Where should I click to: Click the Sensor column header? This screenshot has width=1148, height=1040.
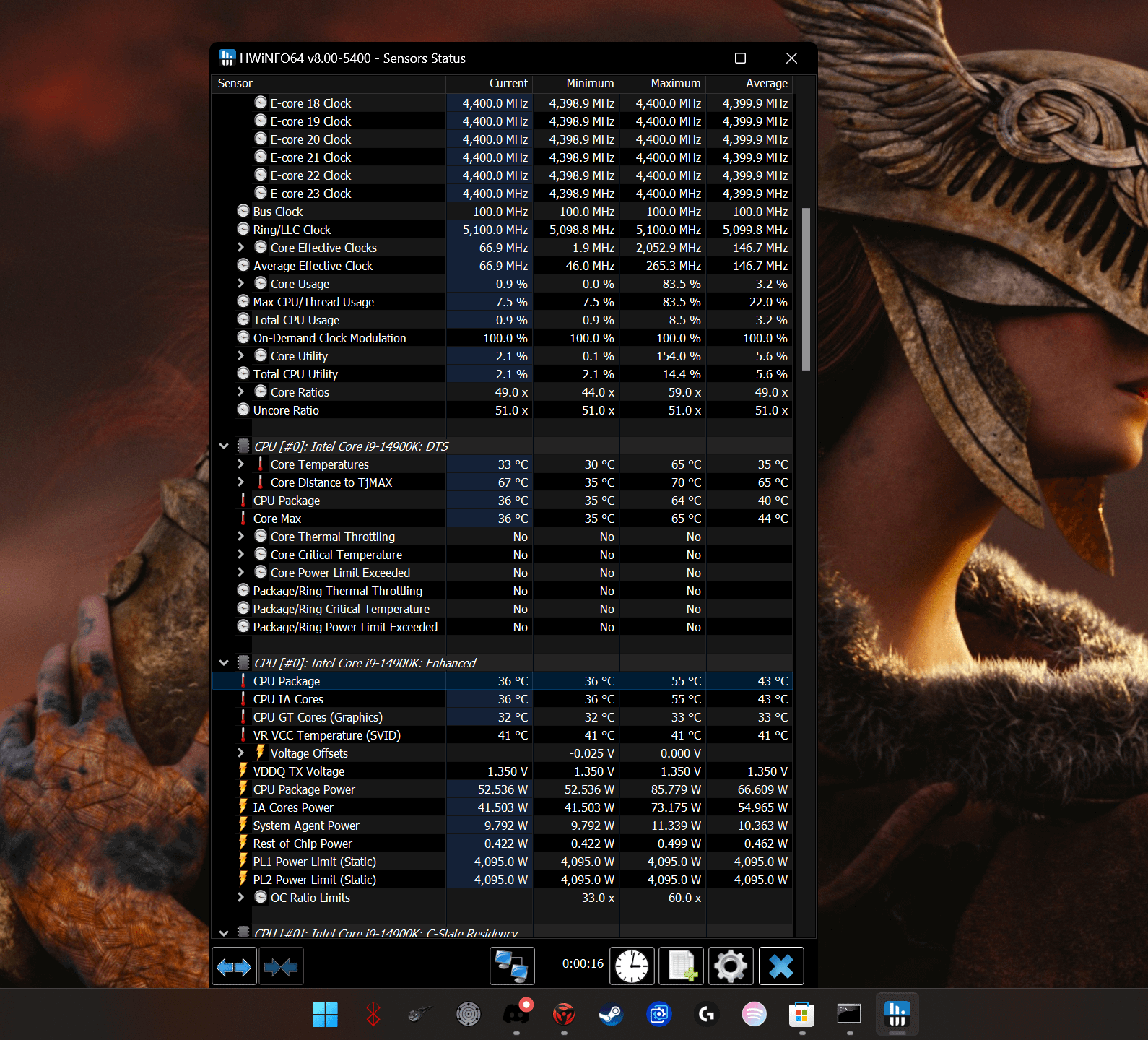(x=329, y=84)
